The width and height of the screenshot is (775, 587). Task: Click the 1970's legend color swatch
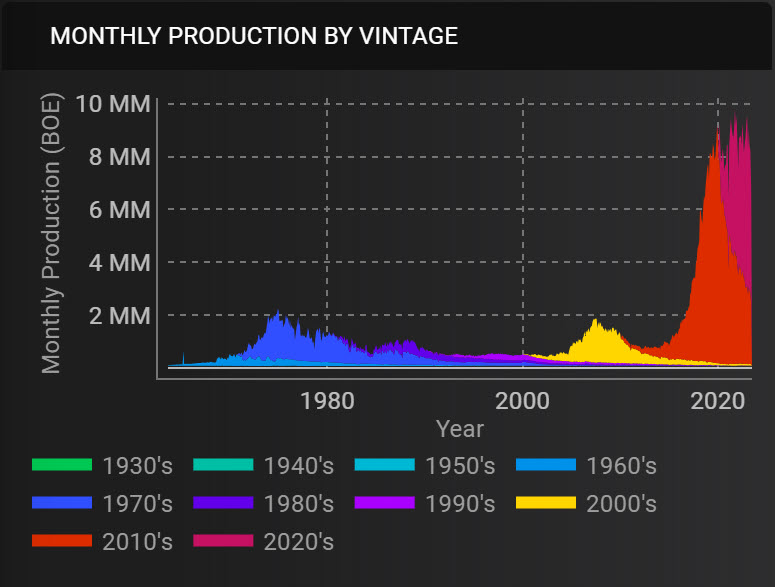pos(62,503)
